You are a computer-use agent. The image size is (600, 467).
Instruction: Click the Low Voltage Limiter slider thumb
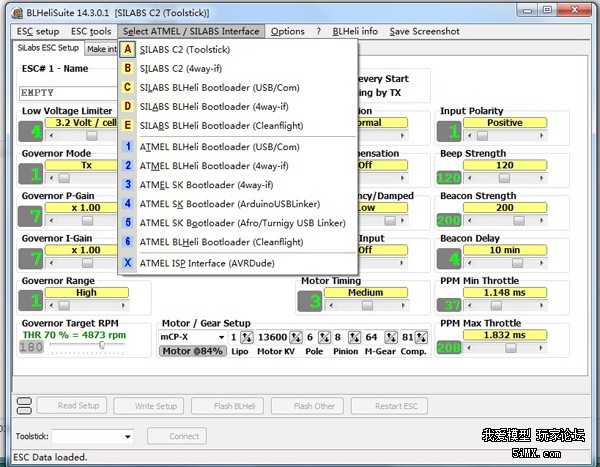coord(92,135)
